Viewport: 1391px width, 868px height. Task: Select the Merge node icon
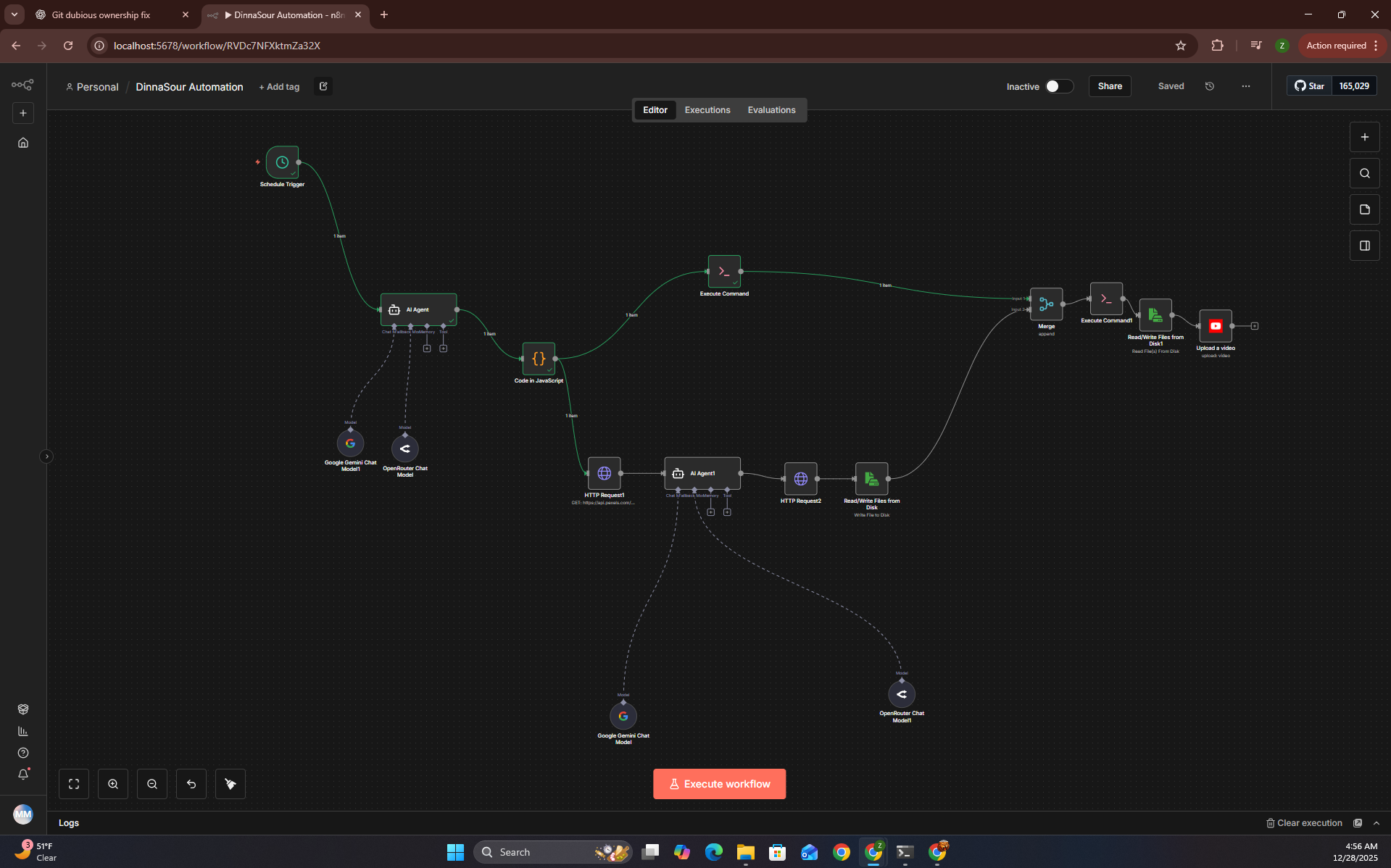point(1046,304)
